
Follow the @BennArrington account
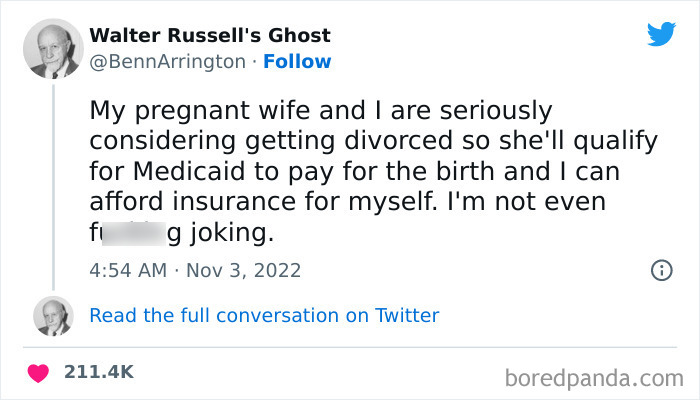pyautogui.click(x=298, y=61)
